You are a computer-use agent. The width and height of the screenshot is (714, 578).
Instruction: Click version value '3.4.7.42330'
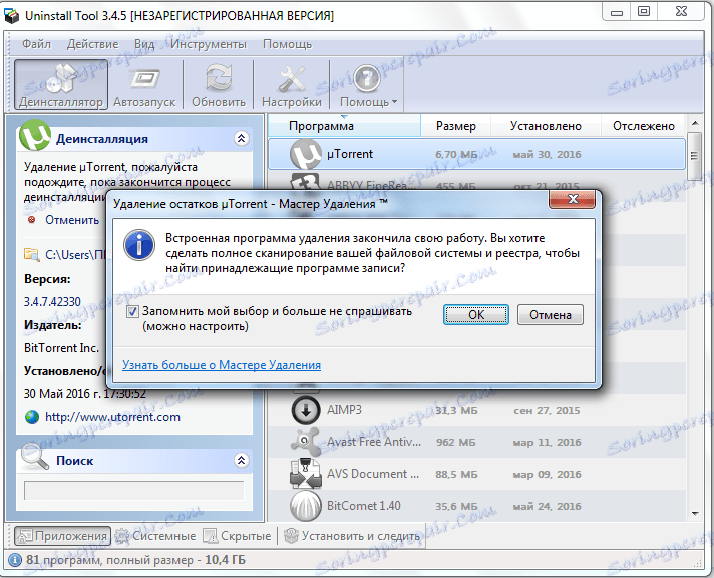[52, 302]
